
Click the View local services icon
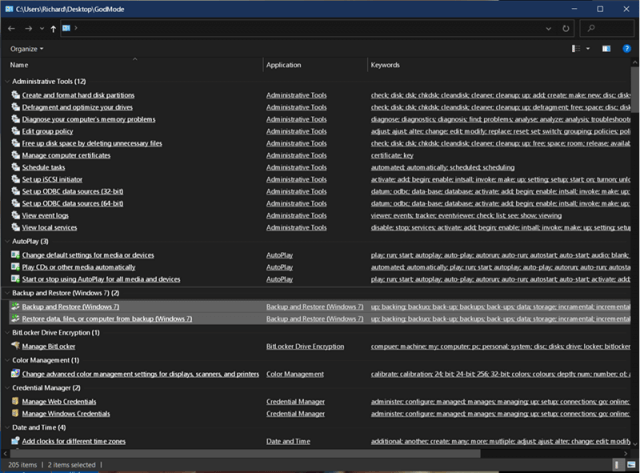(x=16, y=227)
